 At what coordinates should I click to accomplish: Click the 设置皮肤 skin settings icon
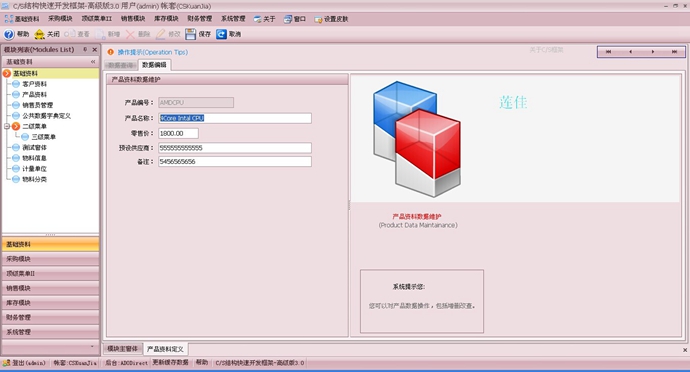click(x=318, y=19)
